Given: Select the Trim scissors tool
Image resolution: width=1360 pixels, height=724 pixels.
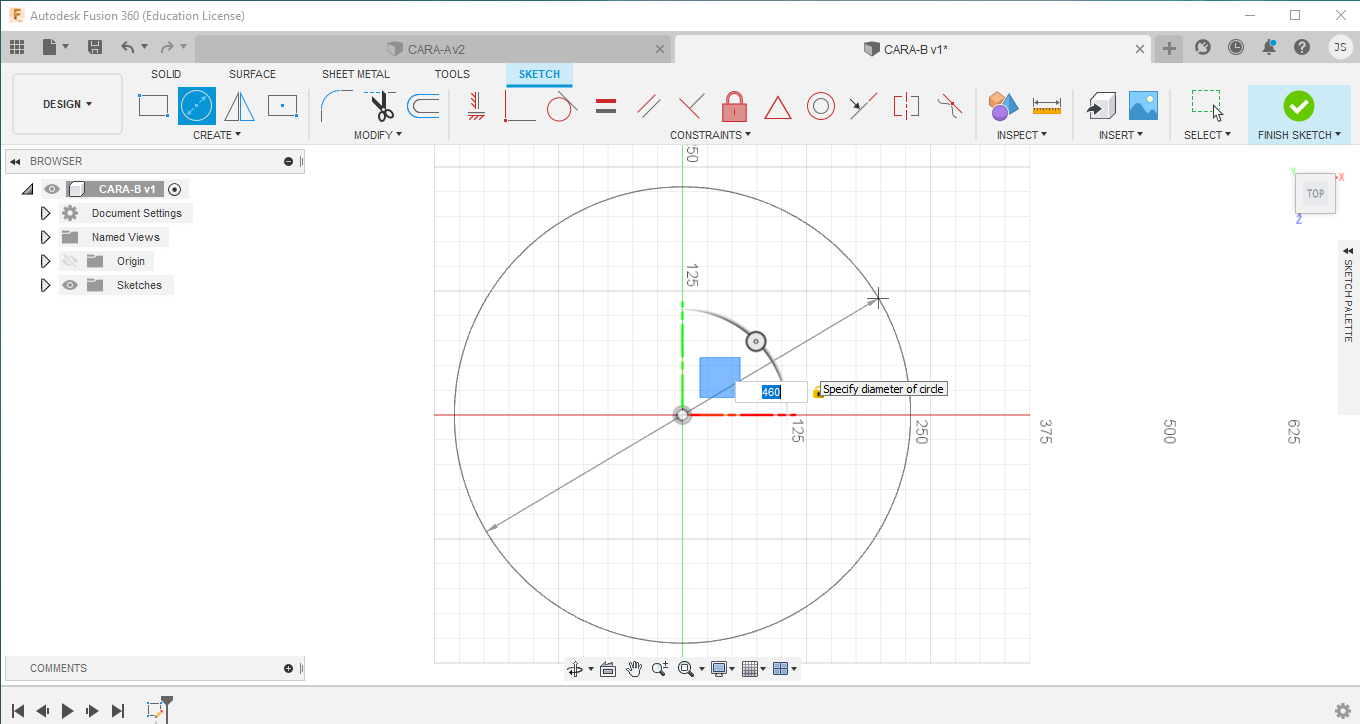Looking at the screenshot, I should pyautogui.click(x=381, y=105).
